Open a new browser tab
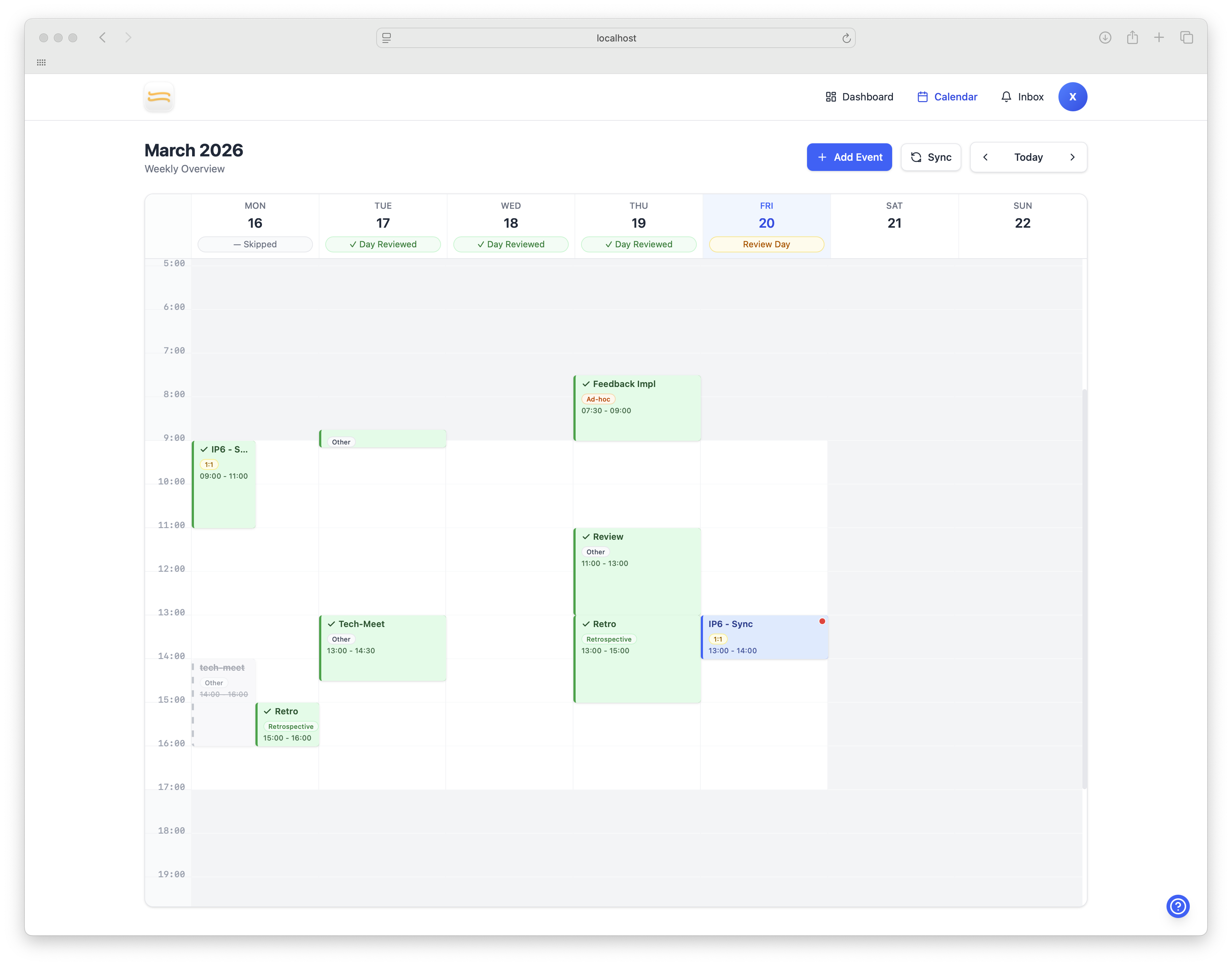The image size is (1232, 966). [x=1159, y=38]
